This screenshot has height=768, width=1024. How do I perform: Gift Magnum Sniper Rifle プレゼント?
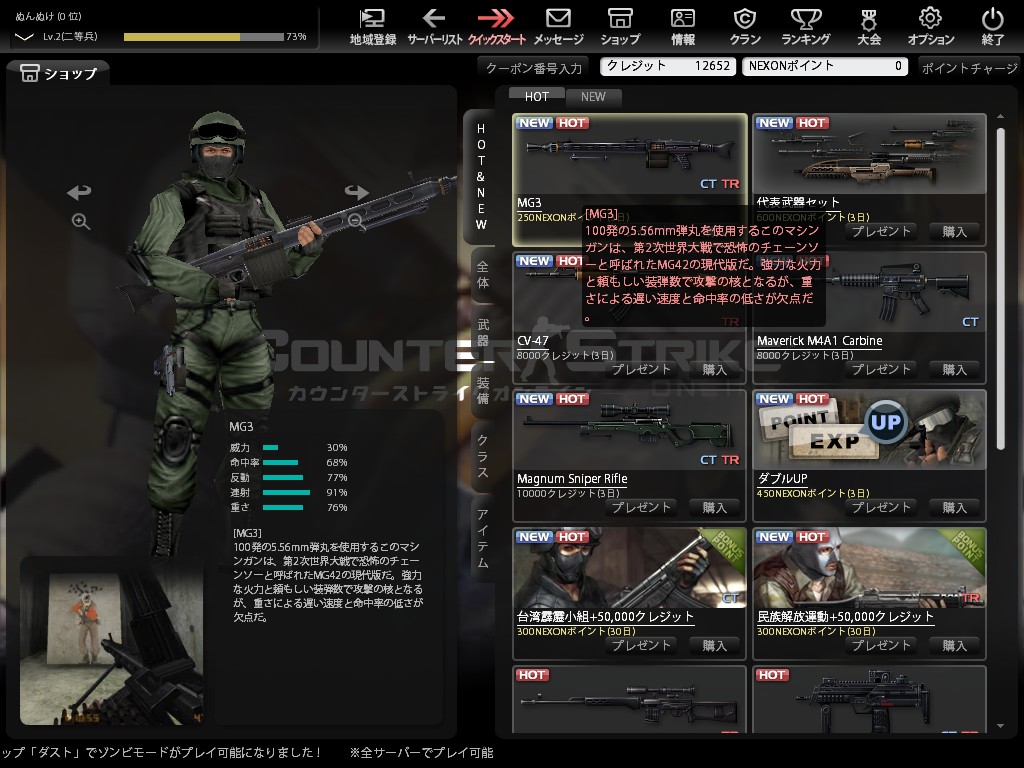point(641,507)
